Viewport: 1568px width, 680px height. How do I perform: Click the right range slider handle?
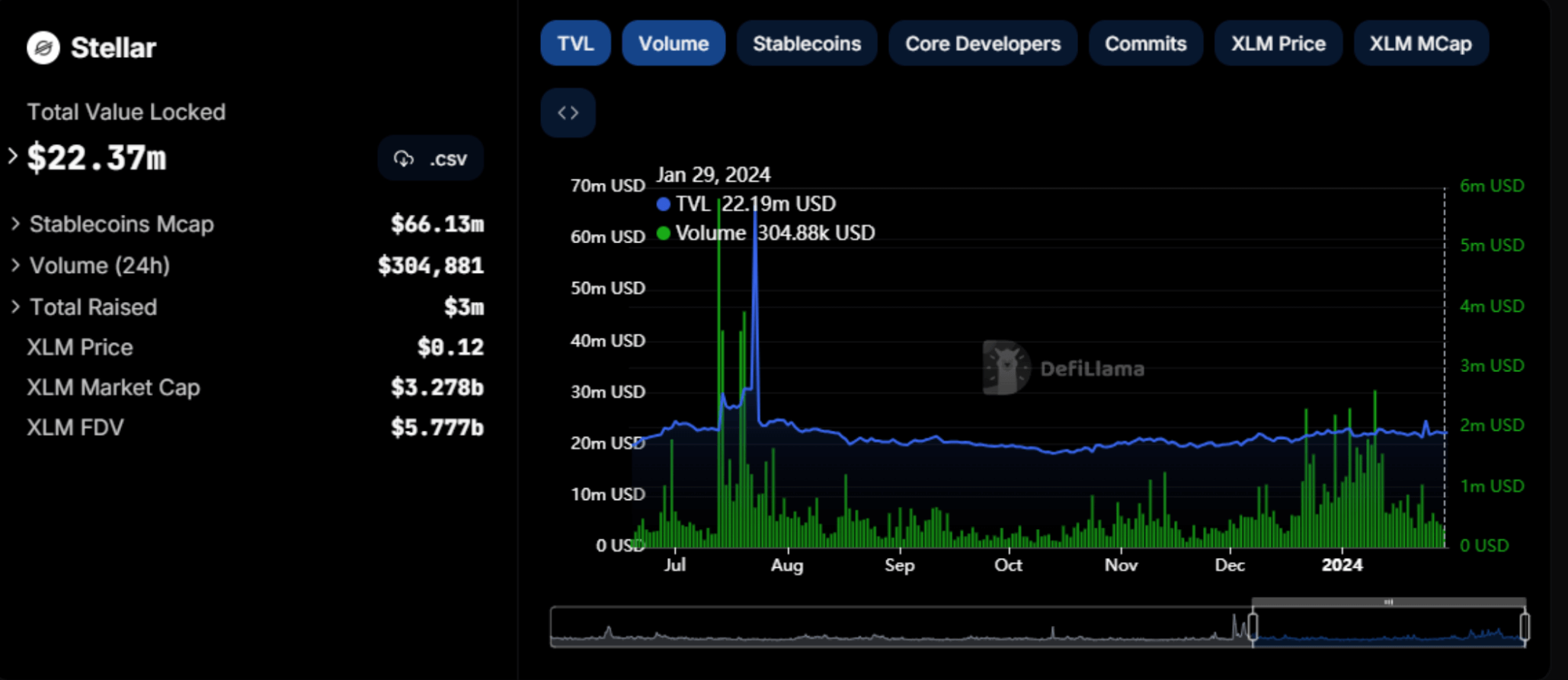click(x=1525, y=627)
